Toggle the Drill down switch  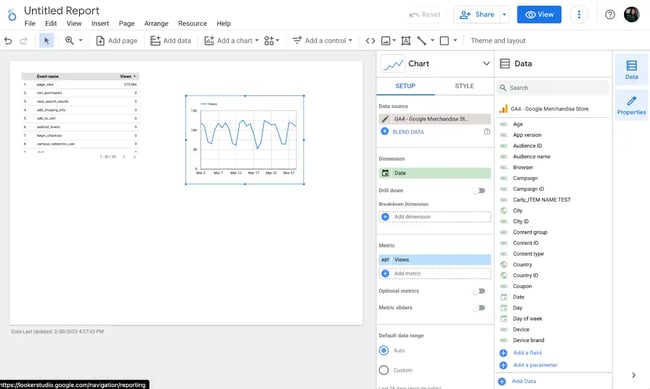479,191
